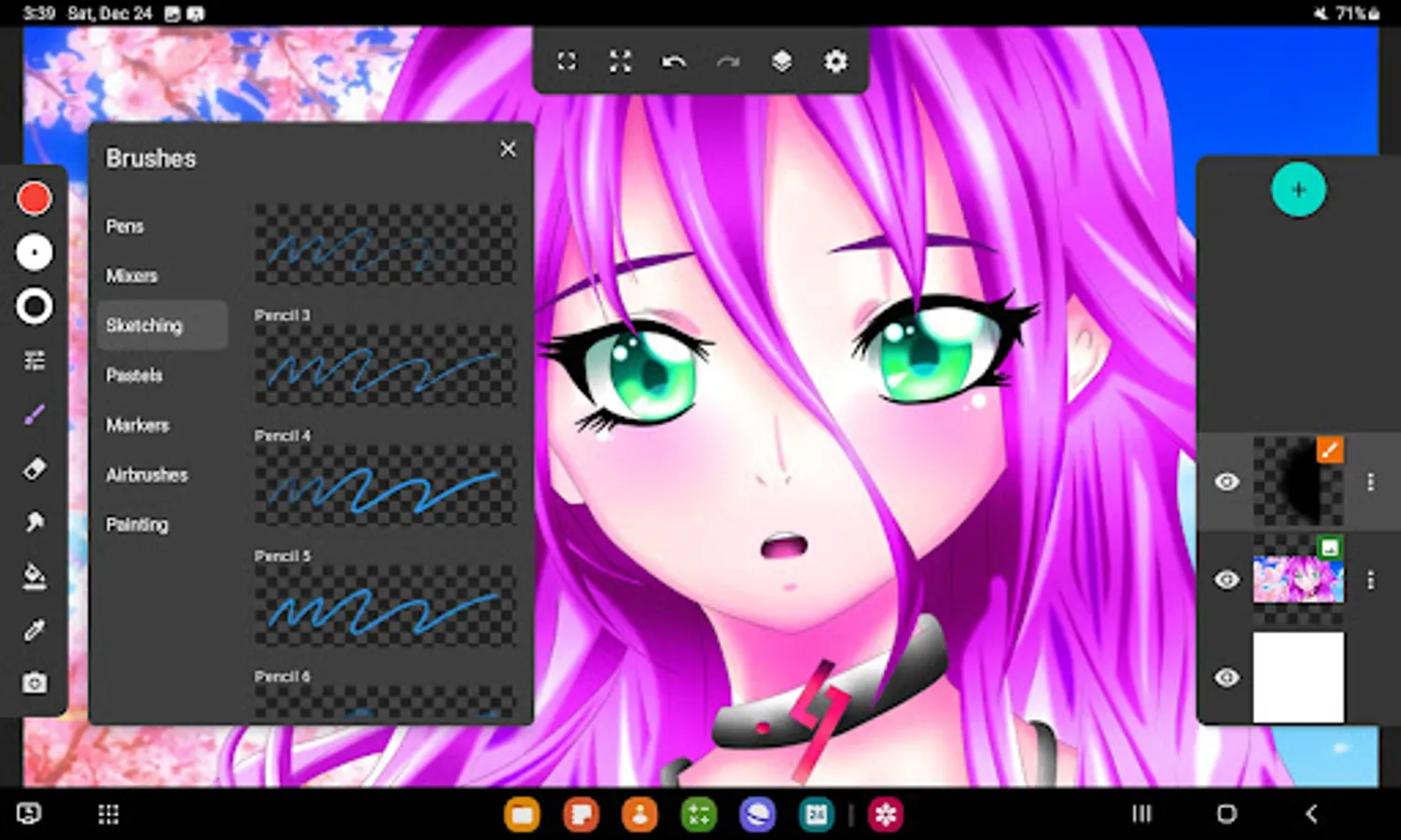1401x840 pixels.
Task: Click the fit-to-screen frame icon
Action: [x=567, y=62]
